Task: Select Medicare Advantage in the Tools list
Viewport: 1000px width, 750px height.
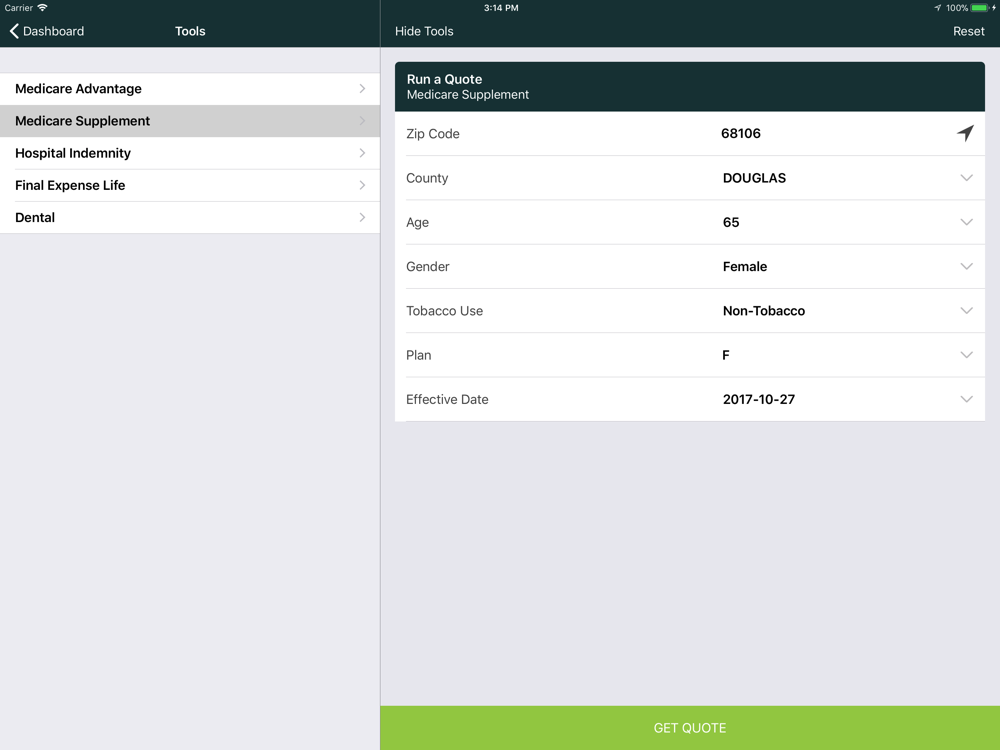Action: click(190, 89)
